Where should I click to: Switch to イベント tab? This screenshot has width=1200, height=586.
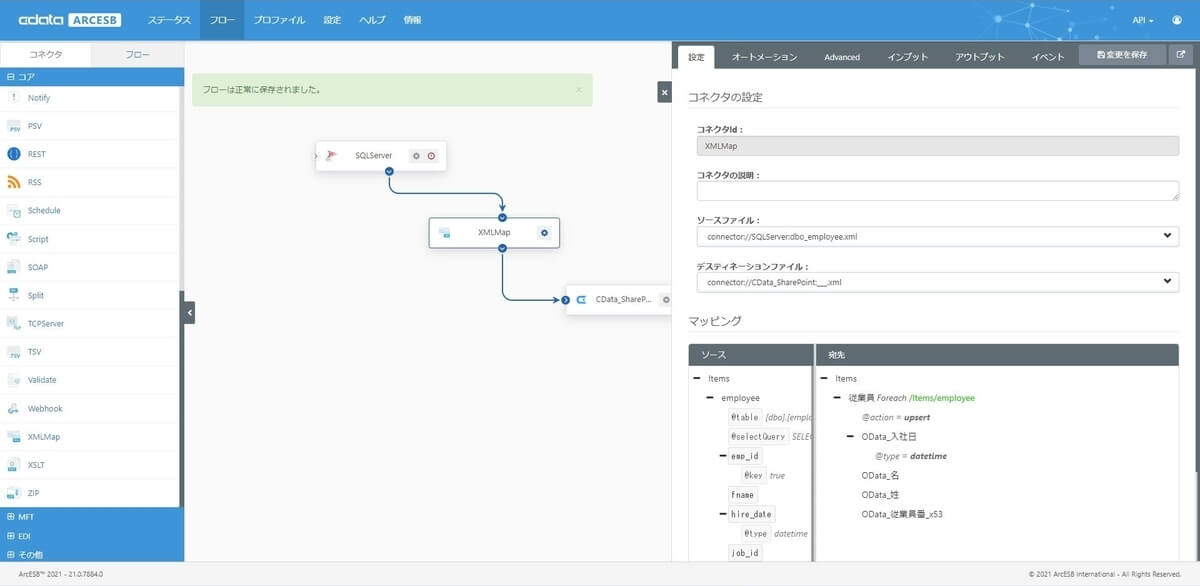click(x=1048, y=57)
